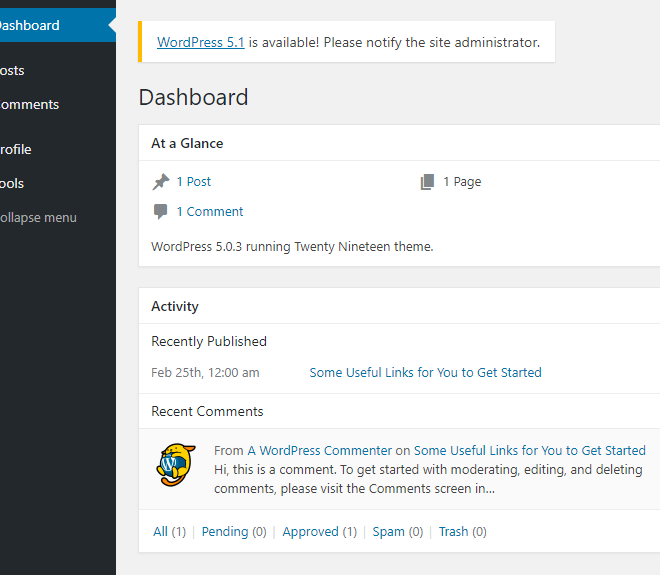Follow the WordPress 5.1 update link

click(x=200, y=42)
